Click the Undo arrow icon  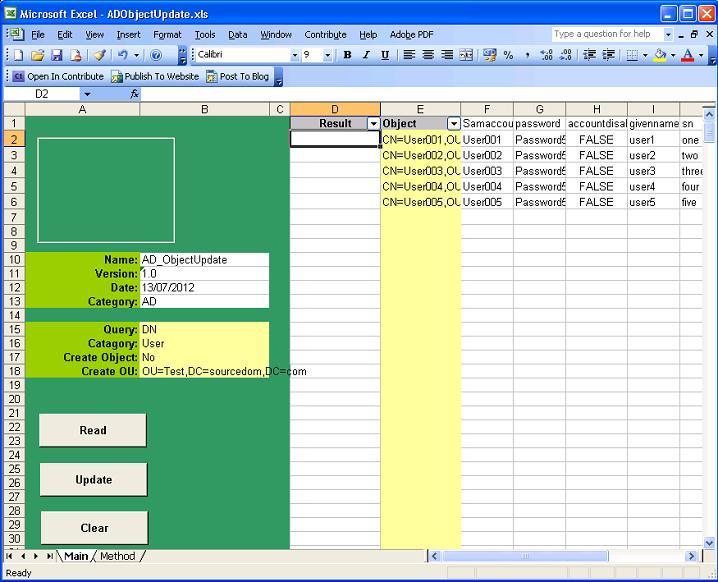tap(122, 55)
